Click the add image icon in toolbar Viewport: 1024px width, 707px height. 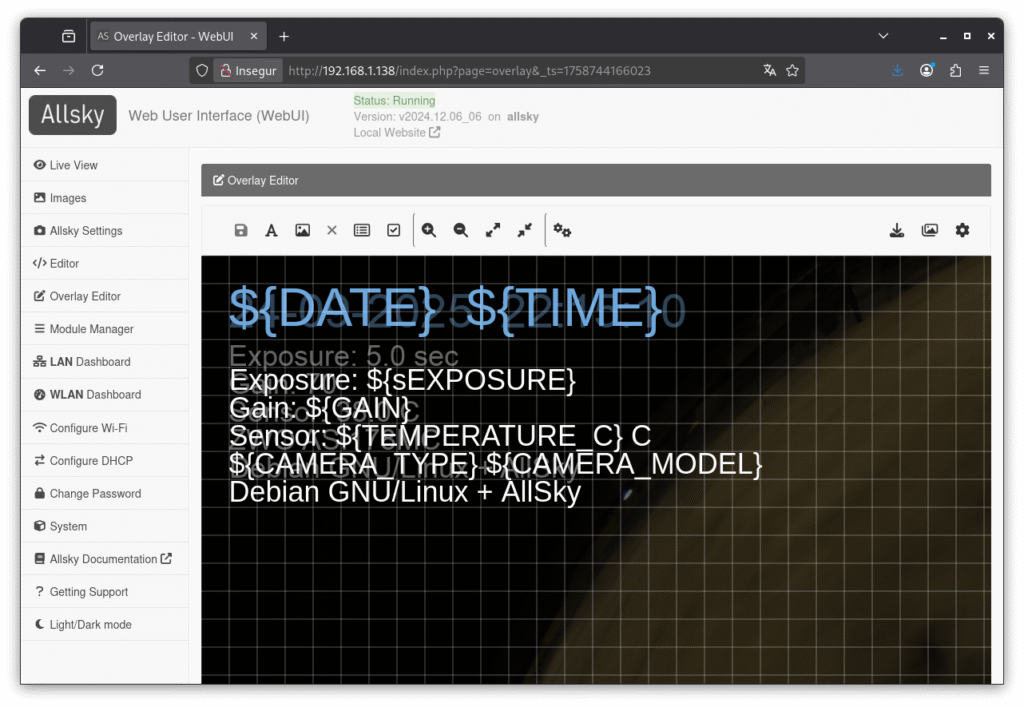pyautogui.click(x=302, y=230)
